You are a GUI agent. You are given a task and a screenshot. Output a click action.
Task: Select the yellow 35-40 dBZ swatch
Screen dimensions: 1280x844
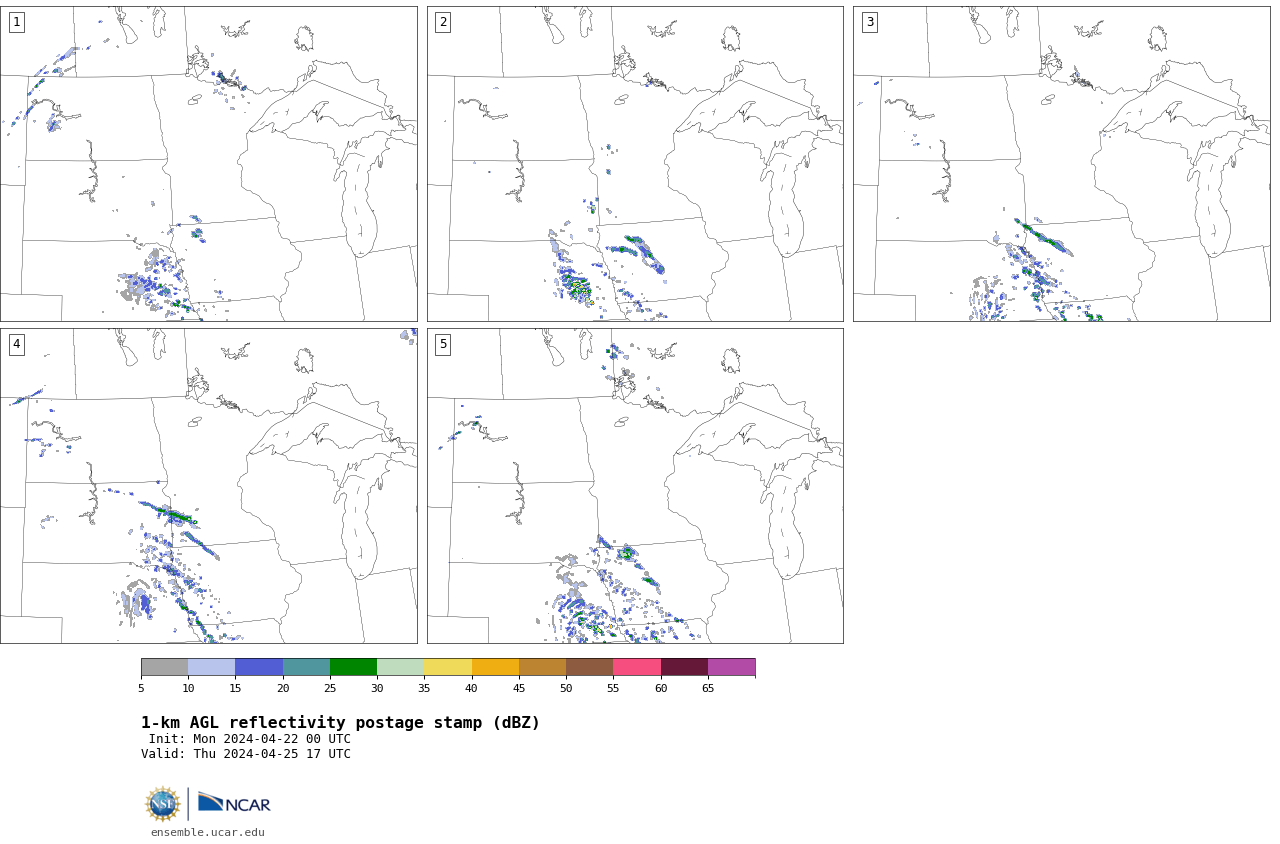pyautogui.click(x=448, y=667)
